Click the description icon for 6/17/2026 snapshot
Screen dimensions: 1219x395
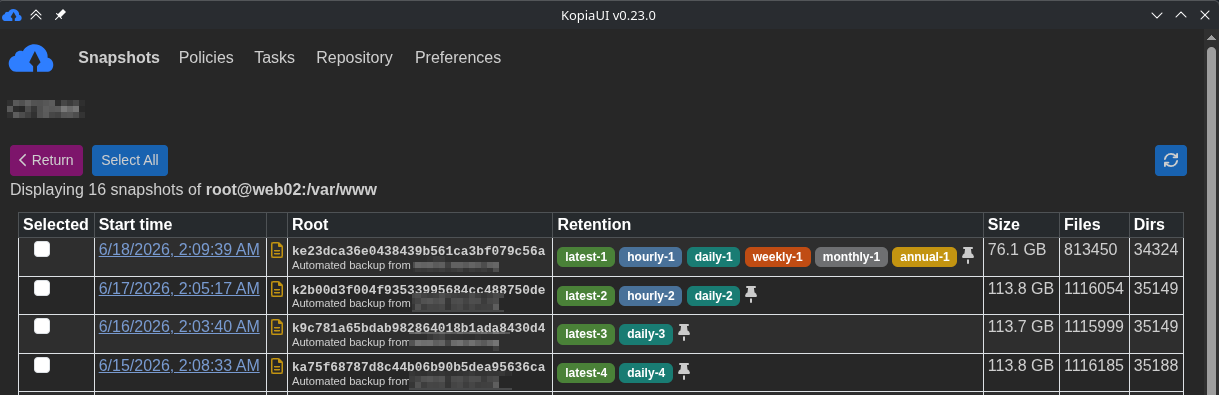pos(277,289)
